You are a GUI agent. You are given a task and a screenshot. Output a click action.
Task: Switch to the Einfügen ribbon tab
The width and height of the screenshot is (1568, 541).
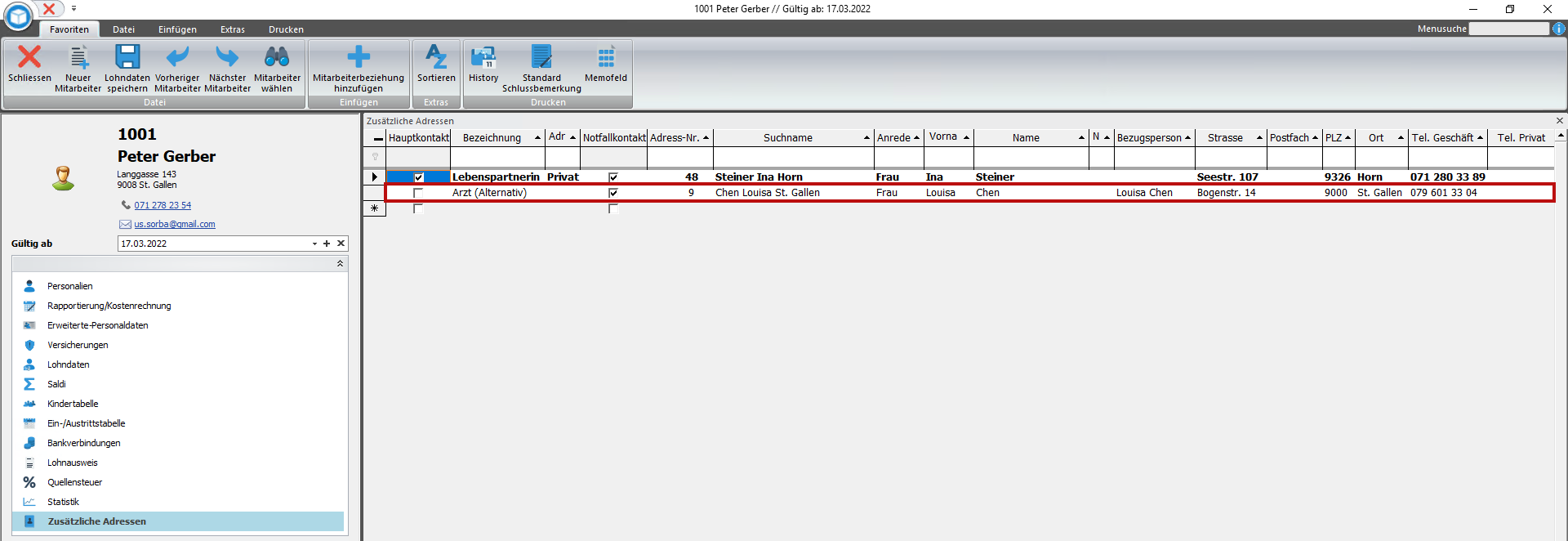point(177,29)
